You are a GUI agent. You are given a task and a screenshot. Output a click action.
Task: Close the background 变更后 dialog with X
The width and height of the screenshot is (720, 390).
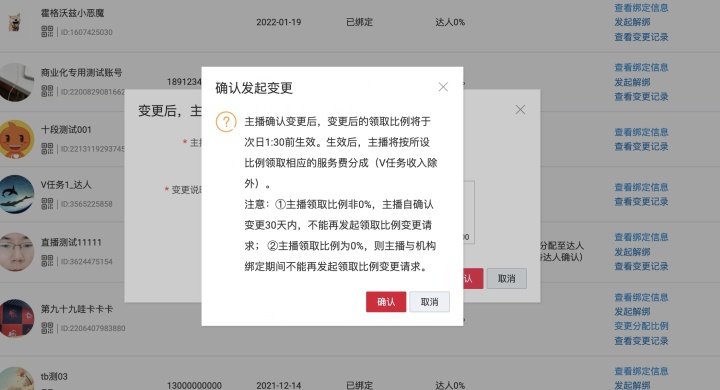[x=520, y=109]
